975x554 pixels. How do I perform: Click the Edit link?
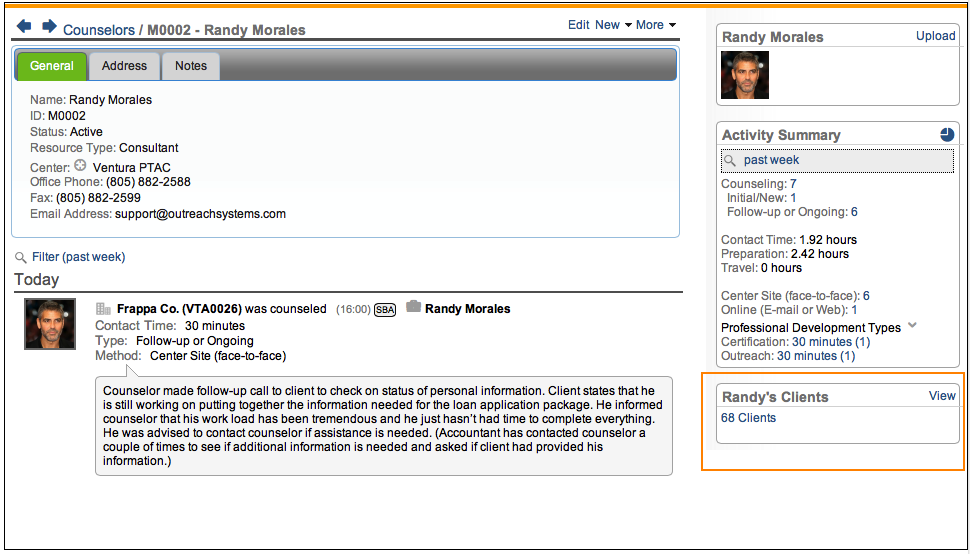[578, 25]
